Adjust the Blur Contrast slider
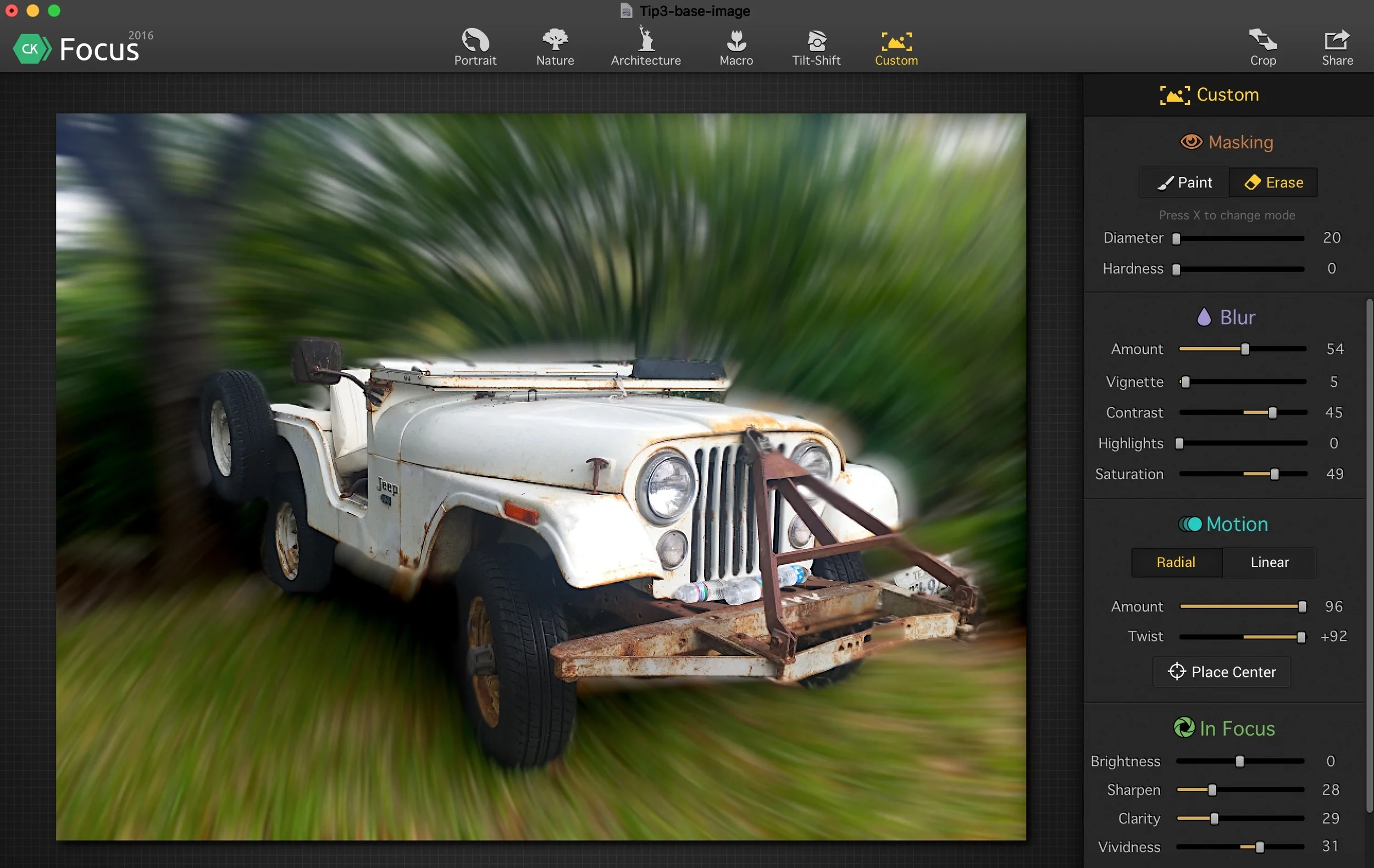The height and width of the screenshot is (868, 1374). point(1243,413)
